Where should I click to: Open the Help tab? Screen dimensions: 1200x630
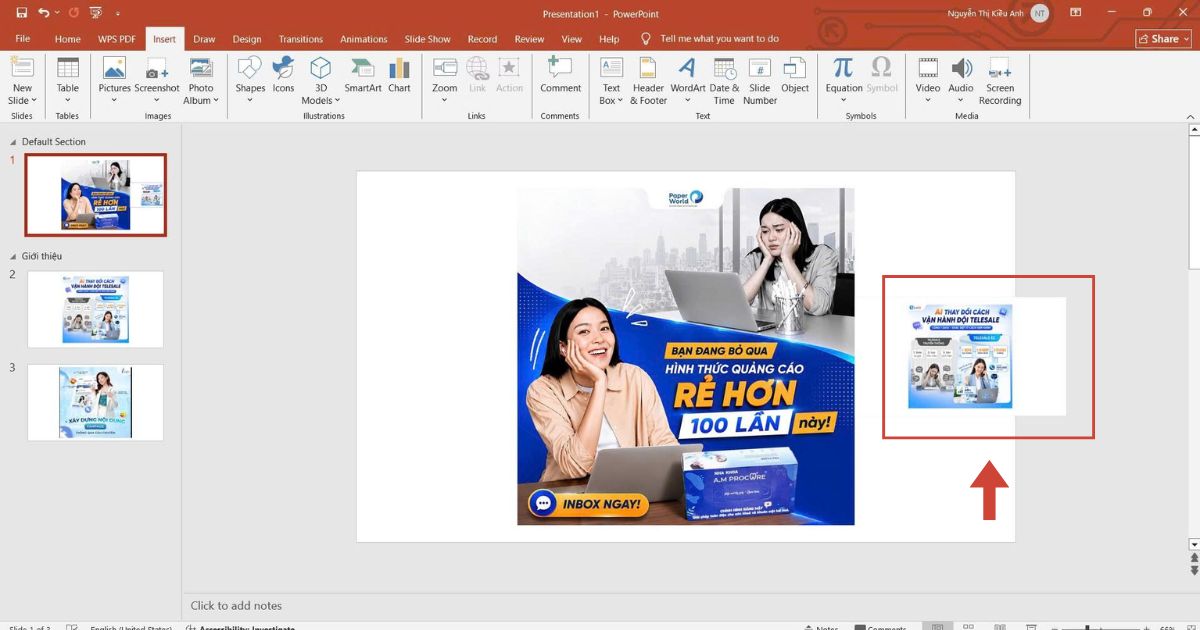pyautogui.click(x=609, y=39)
